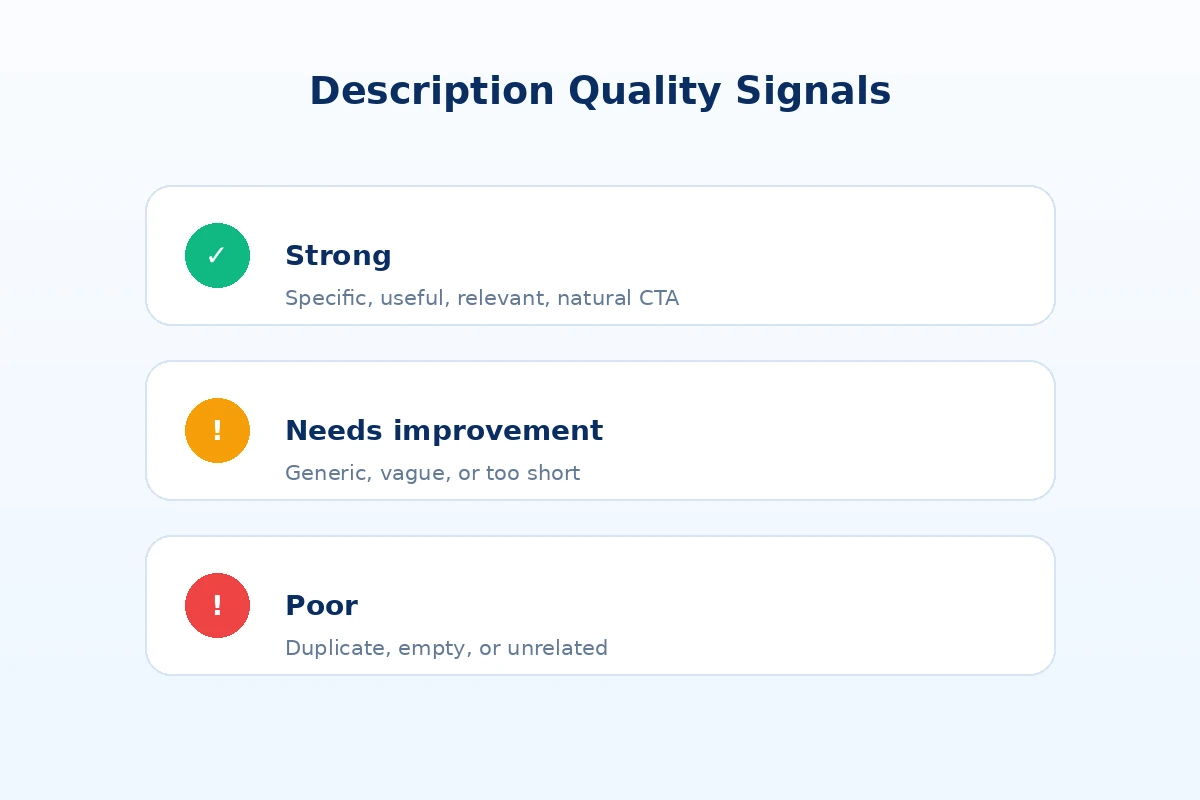This screenshot has width=1200, height=800.
Task: Click the word "unrelated" in Poor description
Action: tap(557, 648)
